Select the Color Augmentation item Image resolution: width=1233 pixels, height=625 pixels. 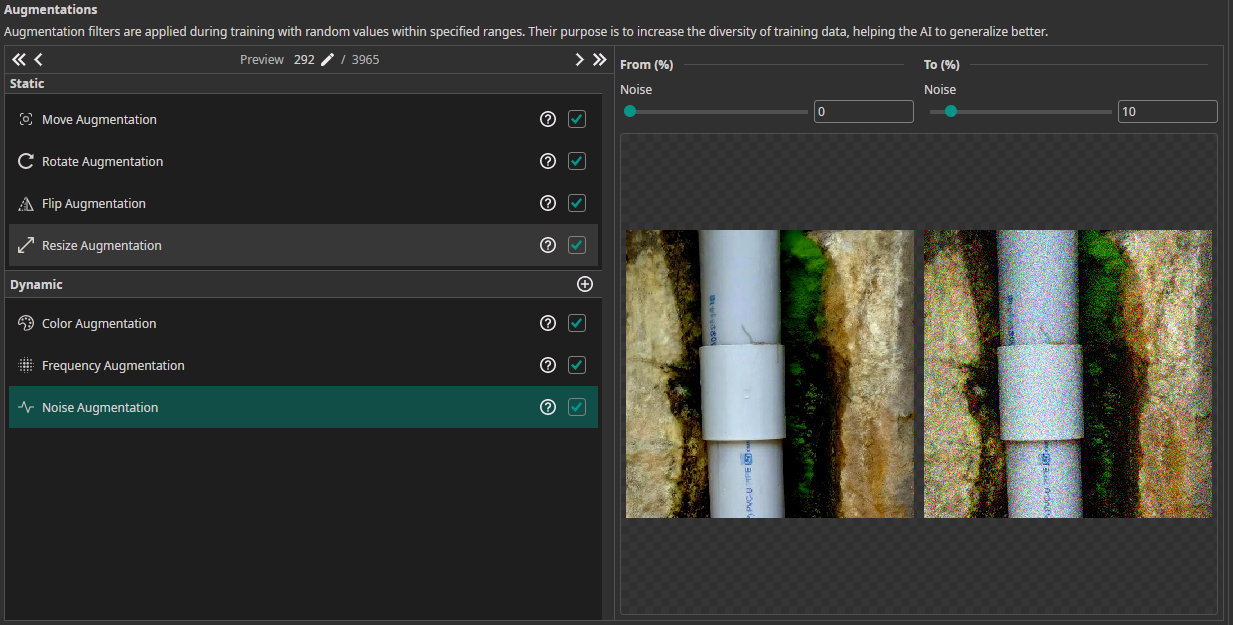99,323
